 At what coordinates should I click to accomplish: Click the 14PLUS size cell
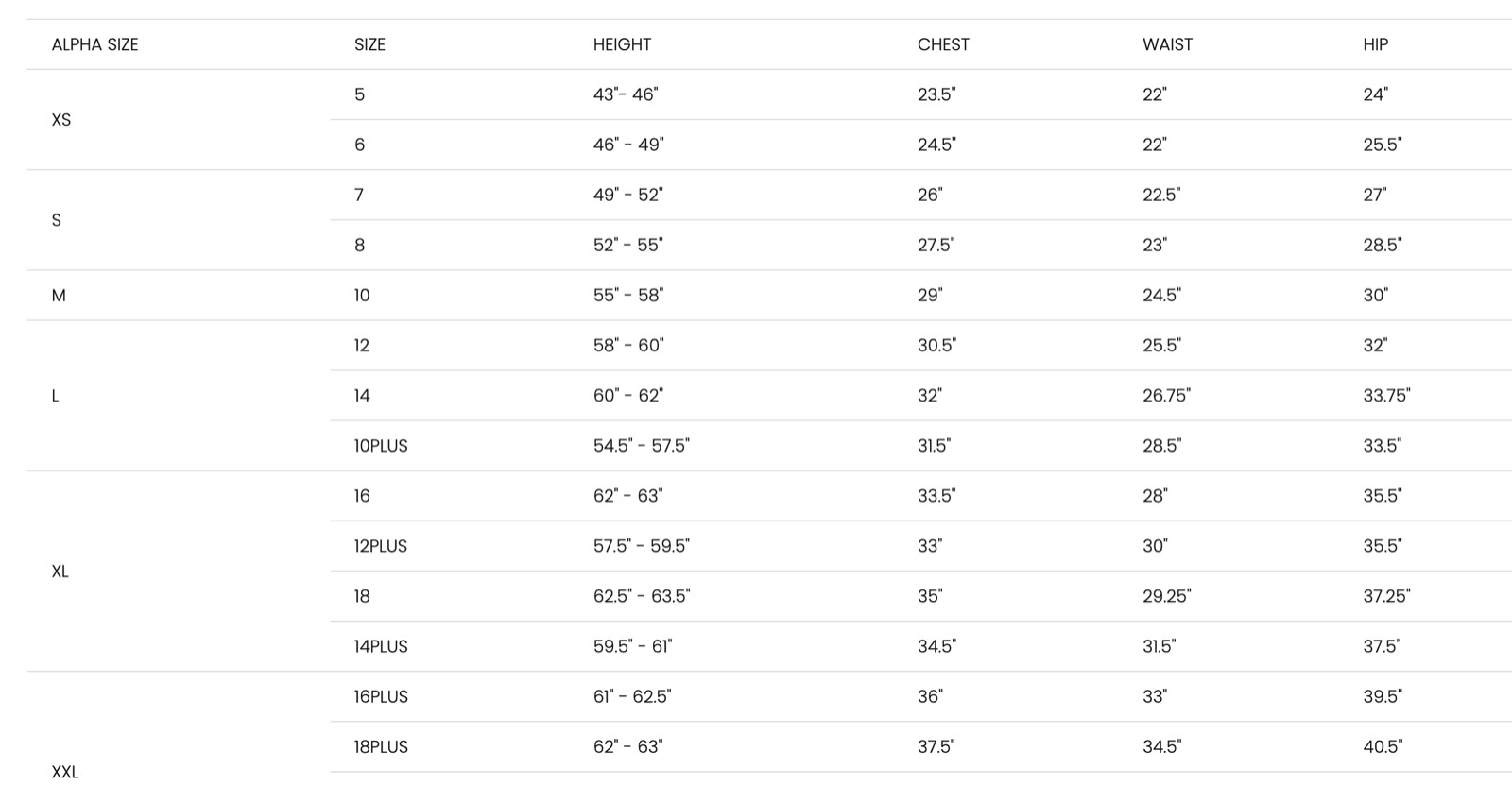click(x=381, y=646)
